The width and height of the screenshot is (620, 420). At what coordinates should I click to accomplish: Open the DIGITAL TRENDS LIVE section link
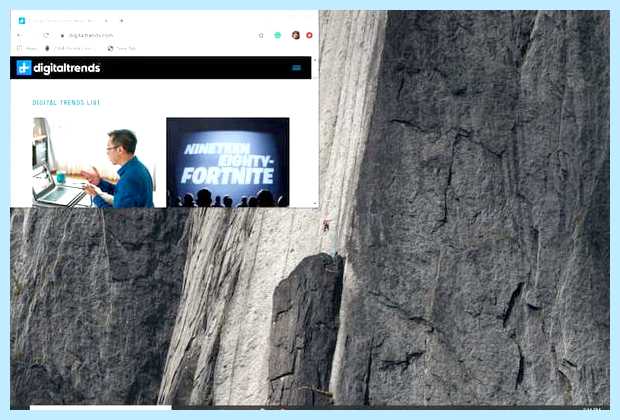[66, 102]
